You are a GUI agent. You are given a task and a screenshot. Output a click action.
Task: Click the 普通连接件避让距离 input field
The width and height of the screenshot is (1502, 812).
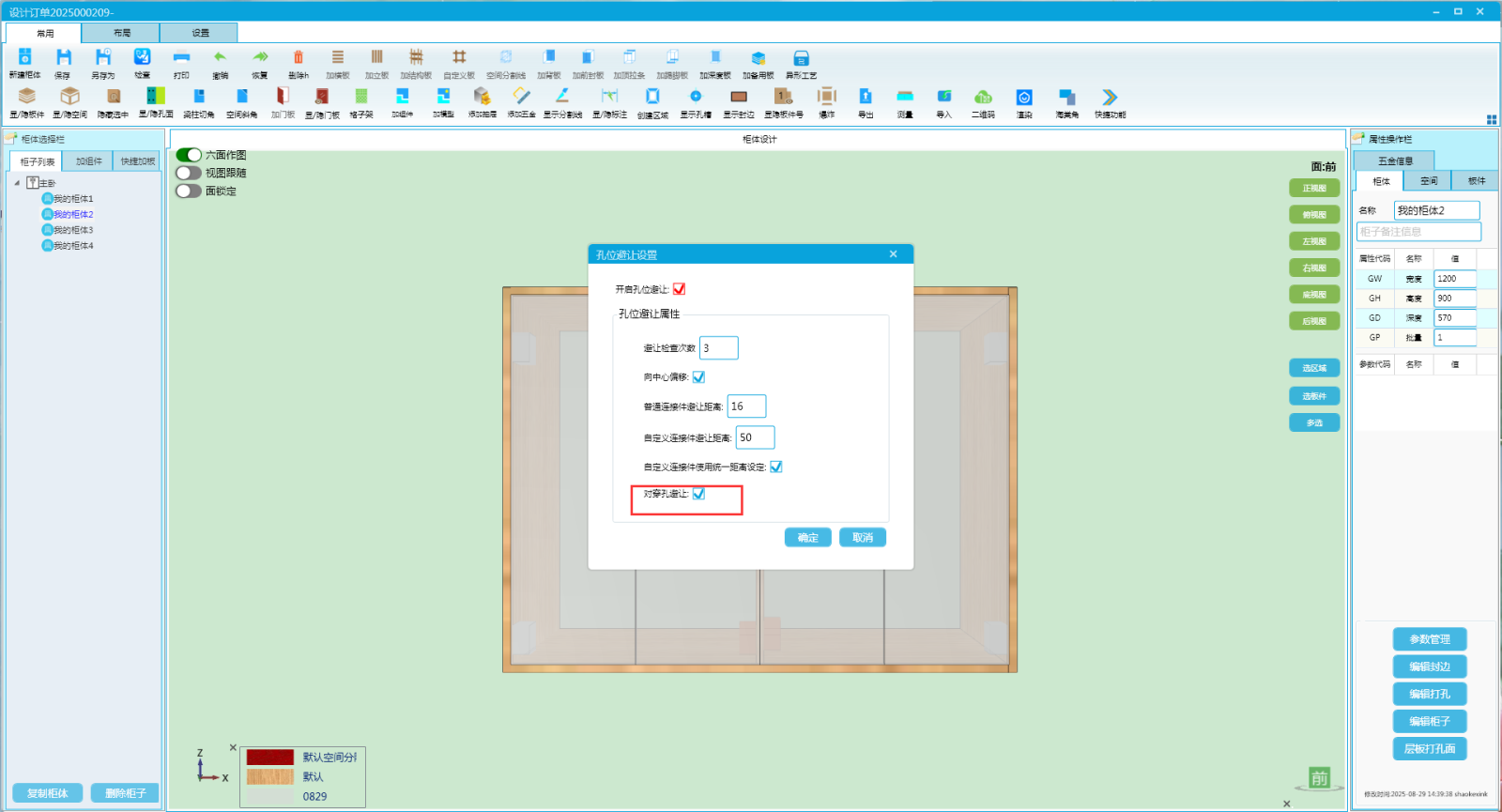click(746, 406)
